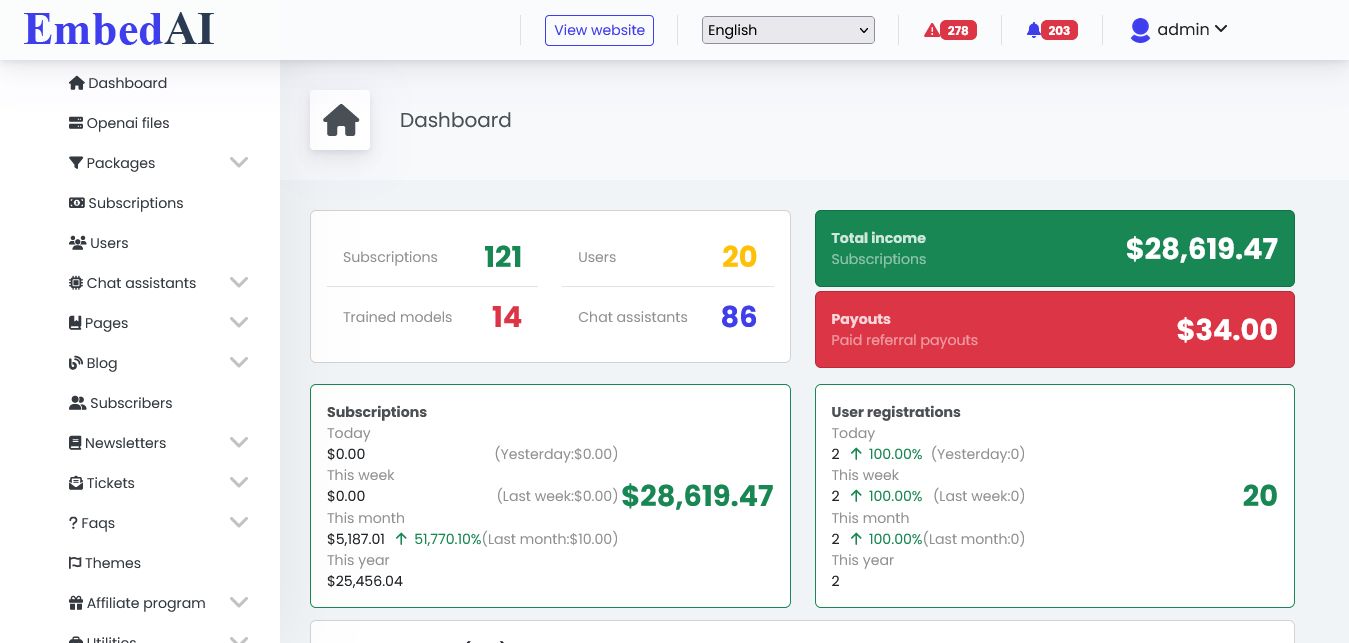This screenshot has height=643, width=1349.
Task: Click the View website button
Action: (599, 30)
